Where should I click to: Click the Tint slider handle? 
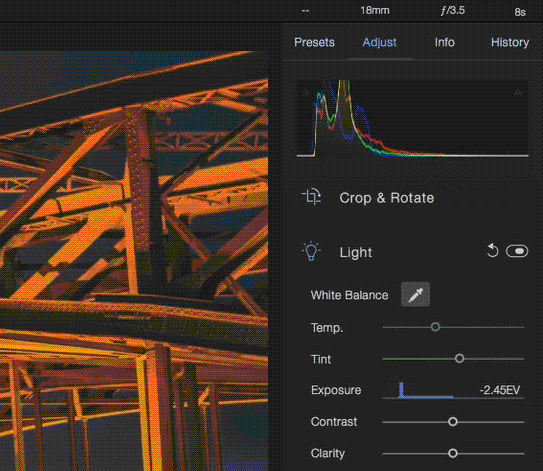pos(459,358)
